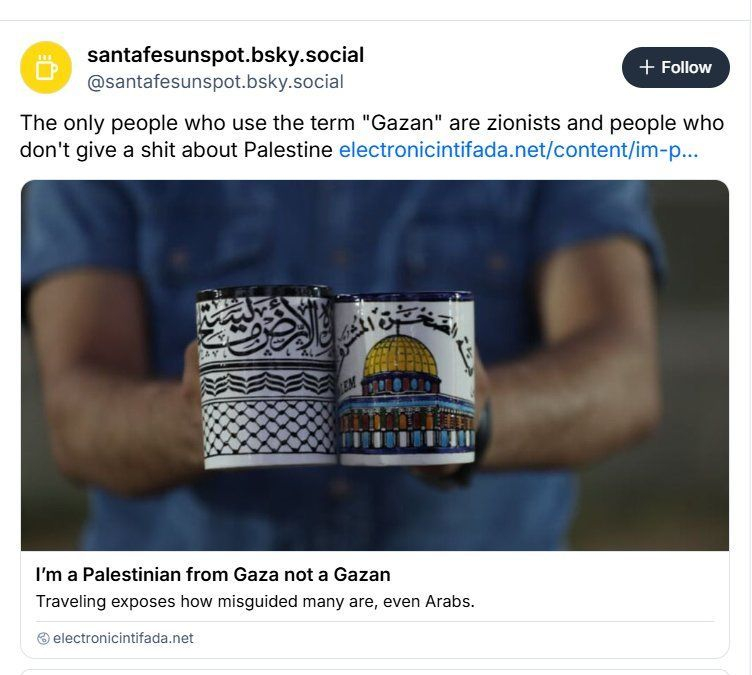This screenshot has width=752, height=675.
Task: Open the blue electronicintifada.net/content link in post
Action: coord(518,151)
